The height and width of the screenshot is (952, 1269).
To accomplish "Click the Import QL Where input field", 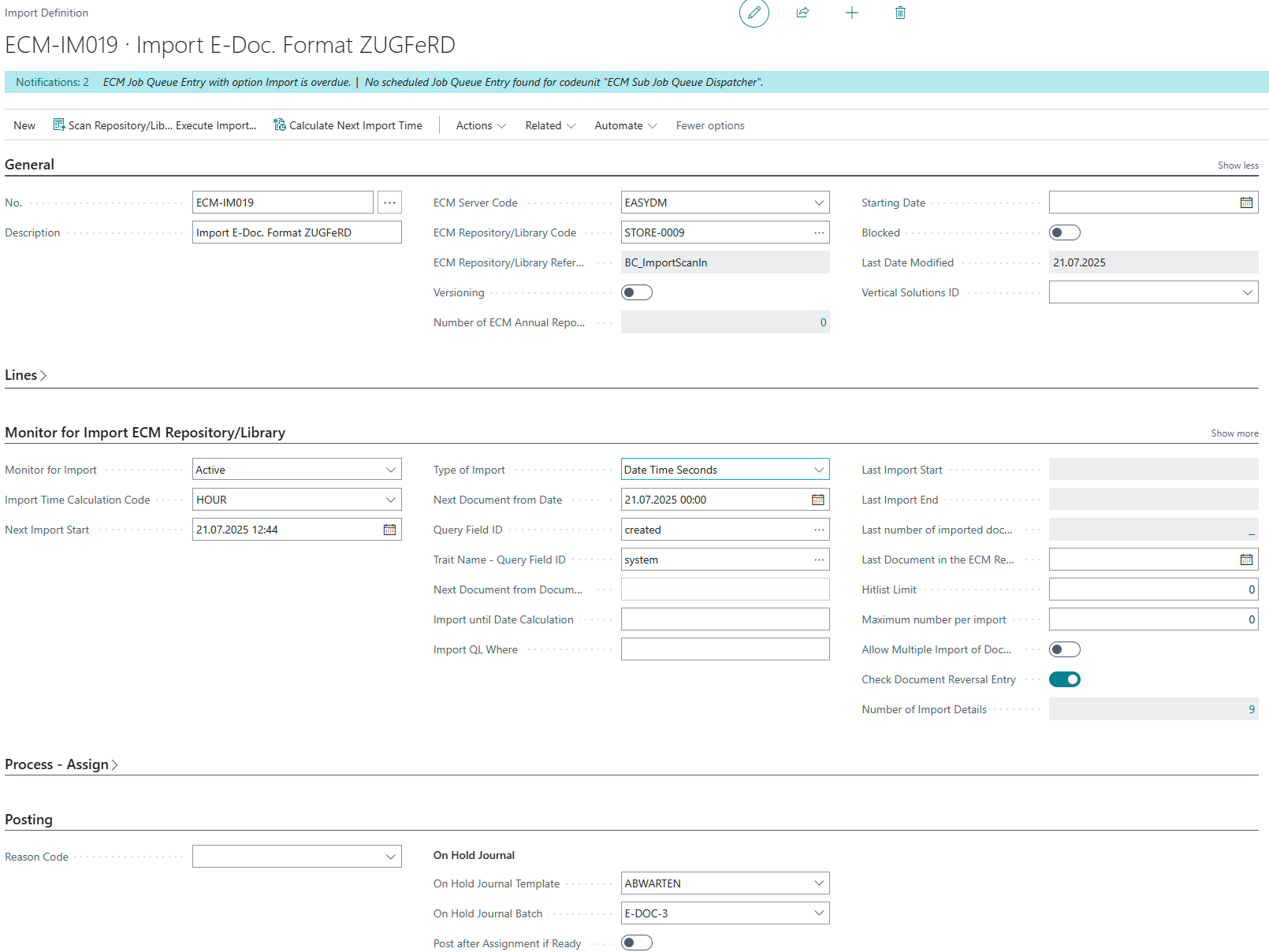I will [724, 649].
